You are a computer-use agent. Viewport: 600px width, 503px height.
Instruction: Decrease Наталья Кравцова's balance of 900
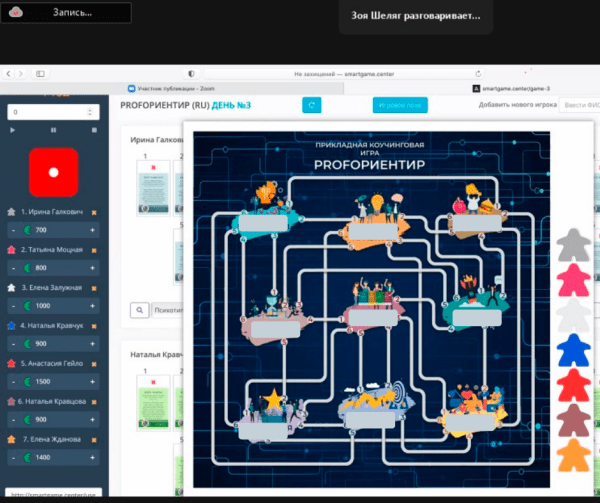pyautogui.click(x=13, y=419)
